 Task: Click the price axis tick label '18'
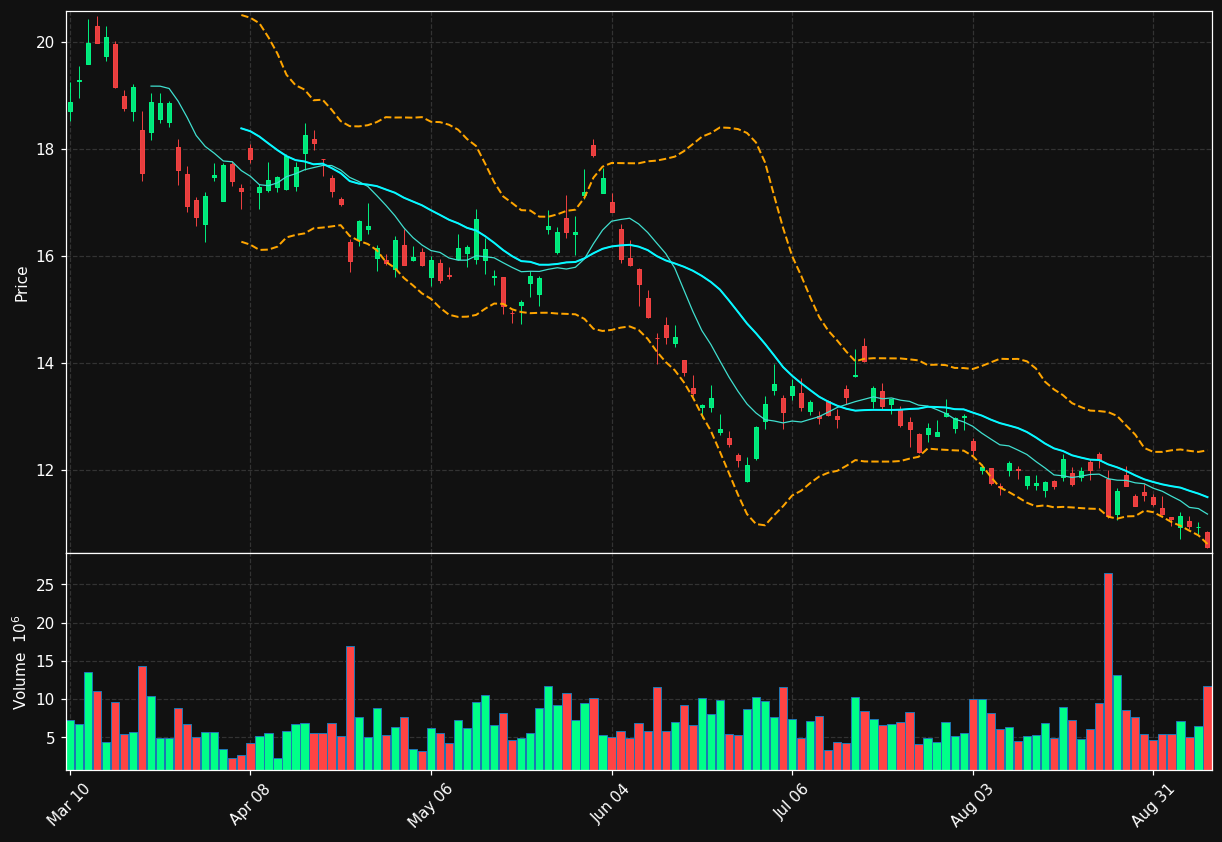[x=45, y=150]
